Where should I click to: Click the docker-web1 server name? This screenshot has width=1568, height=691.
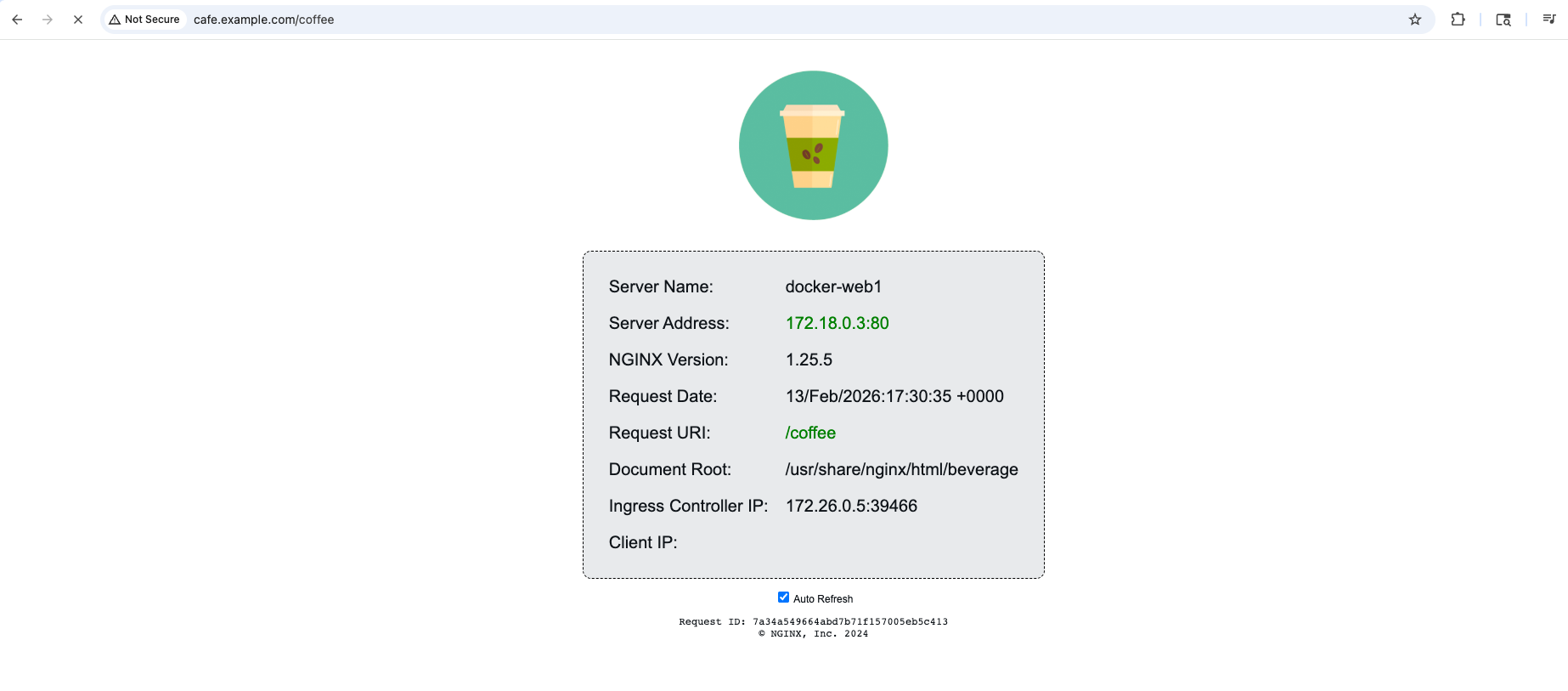point(833,286)
